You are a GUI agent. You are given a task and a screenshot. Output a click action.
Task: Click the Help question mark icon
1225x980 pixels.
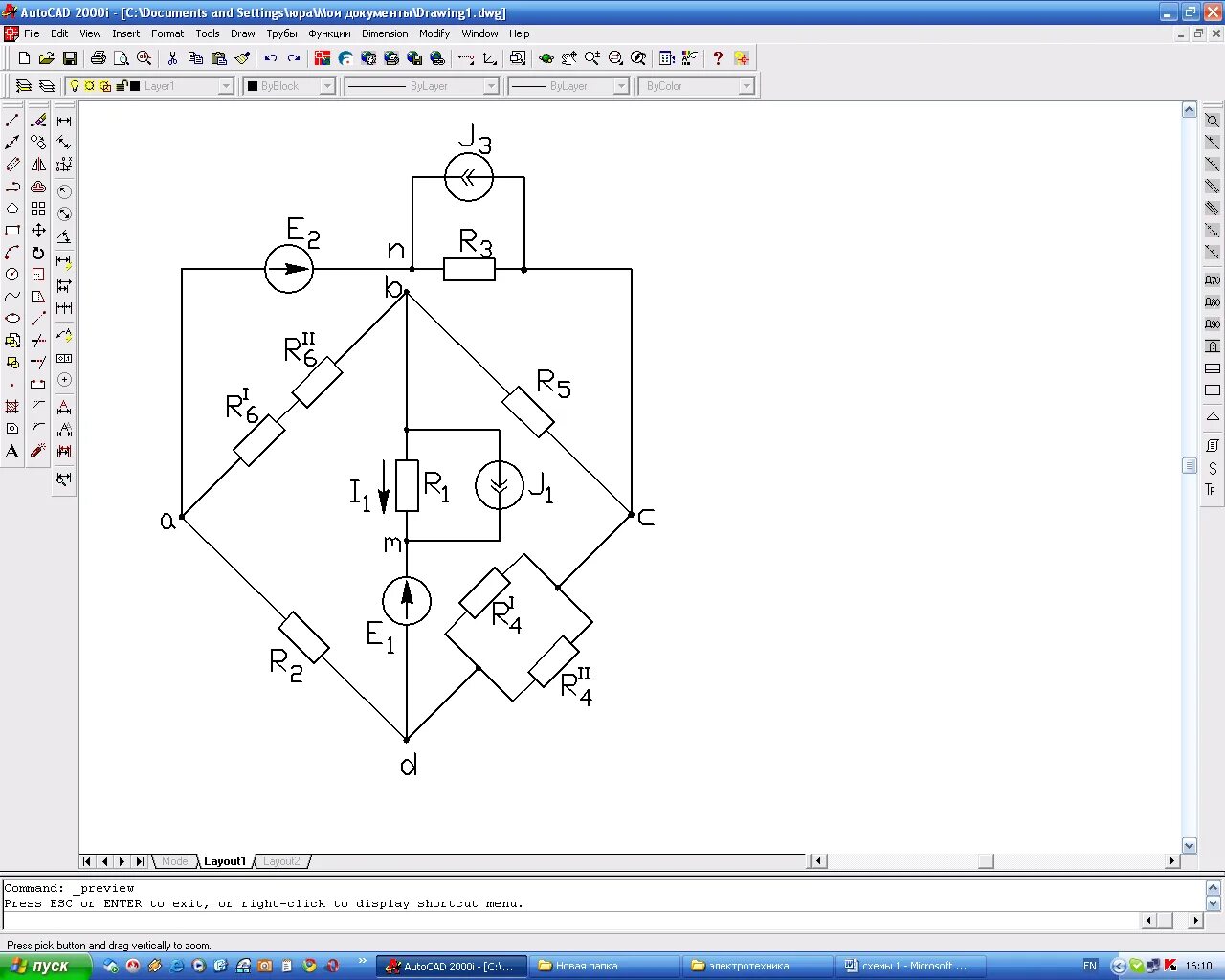pos(718,58)
